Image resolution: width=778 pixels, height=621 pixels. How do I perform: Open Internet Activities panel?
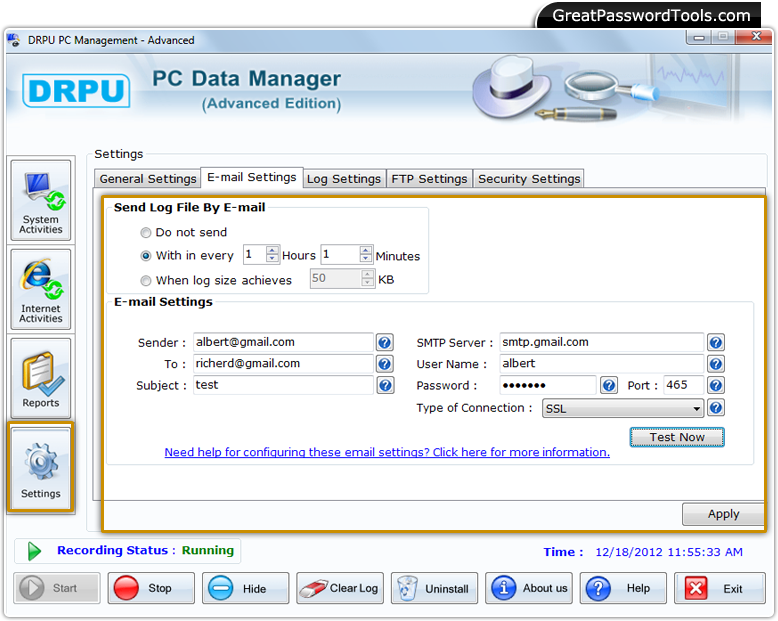click(41, 290)
